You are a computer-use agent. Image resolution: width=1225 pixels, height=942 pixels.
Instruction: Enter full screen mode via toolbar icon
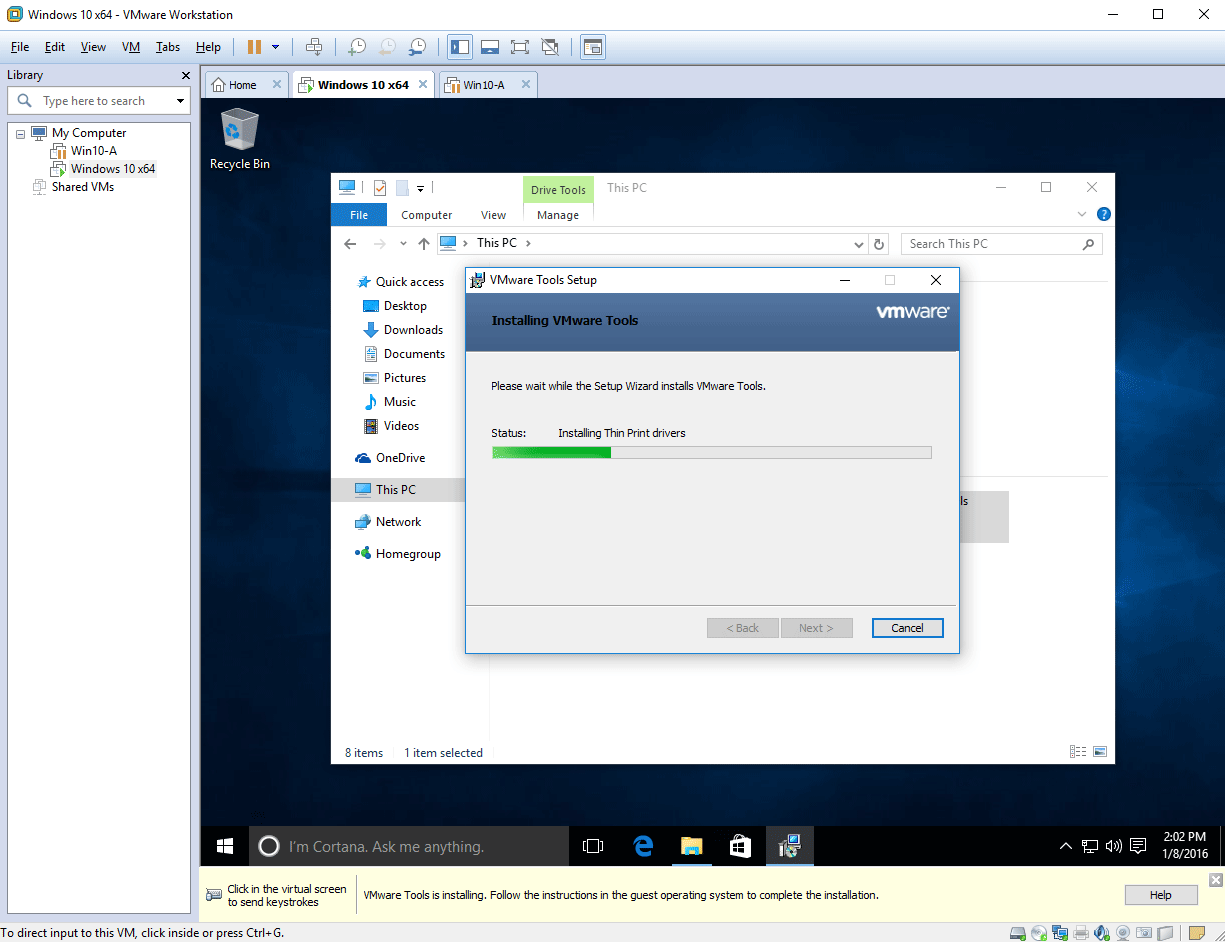point(519,47)
